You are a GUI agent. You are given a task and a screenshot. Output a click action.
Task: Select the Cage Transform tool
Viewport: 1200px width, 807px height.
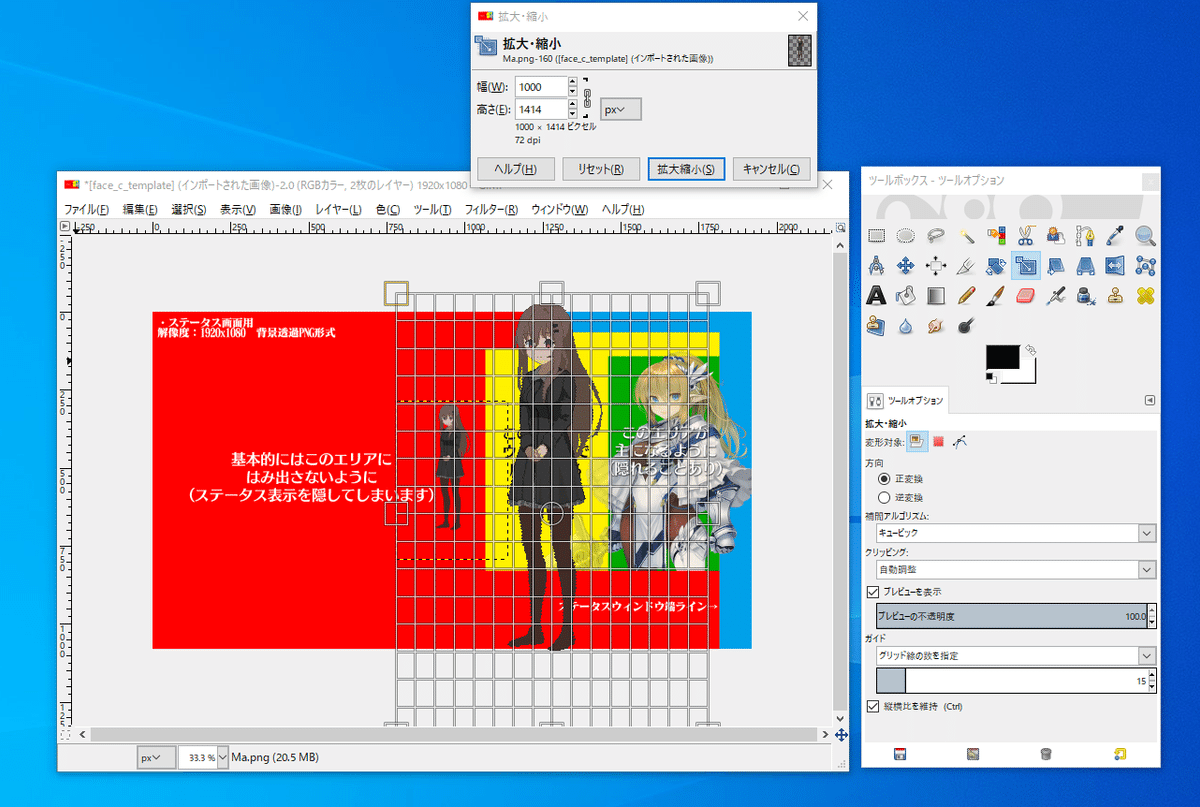coord(1146,266)
